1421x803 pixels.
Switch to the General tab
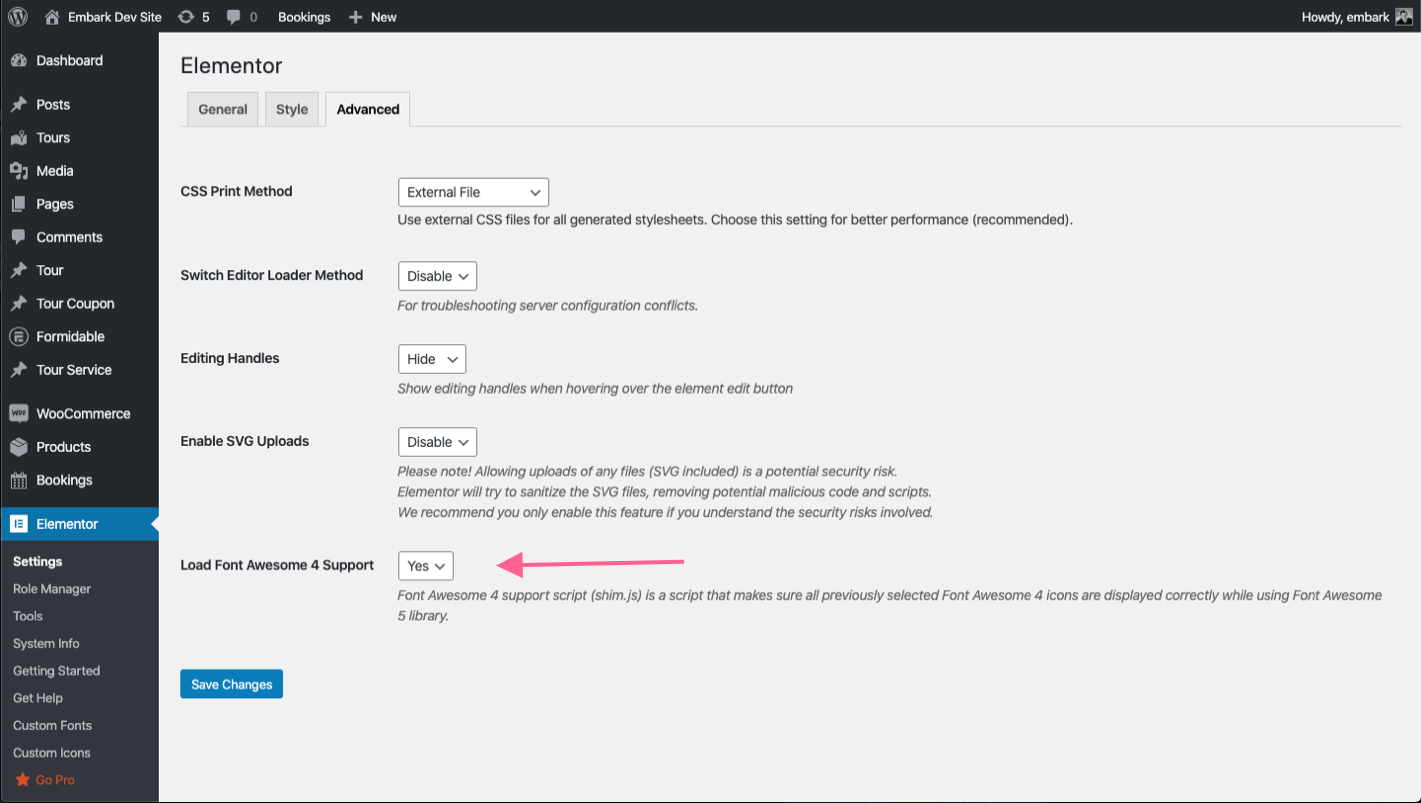(223, 109)
